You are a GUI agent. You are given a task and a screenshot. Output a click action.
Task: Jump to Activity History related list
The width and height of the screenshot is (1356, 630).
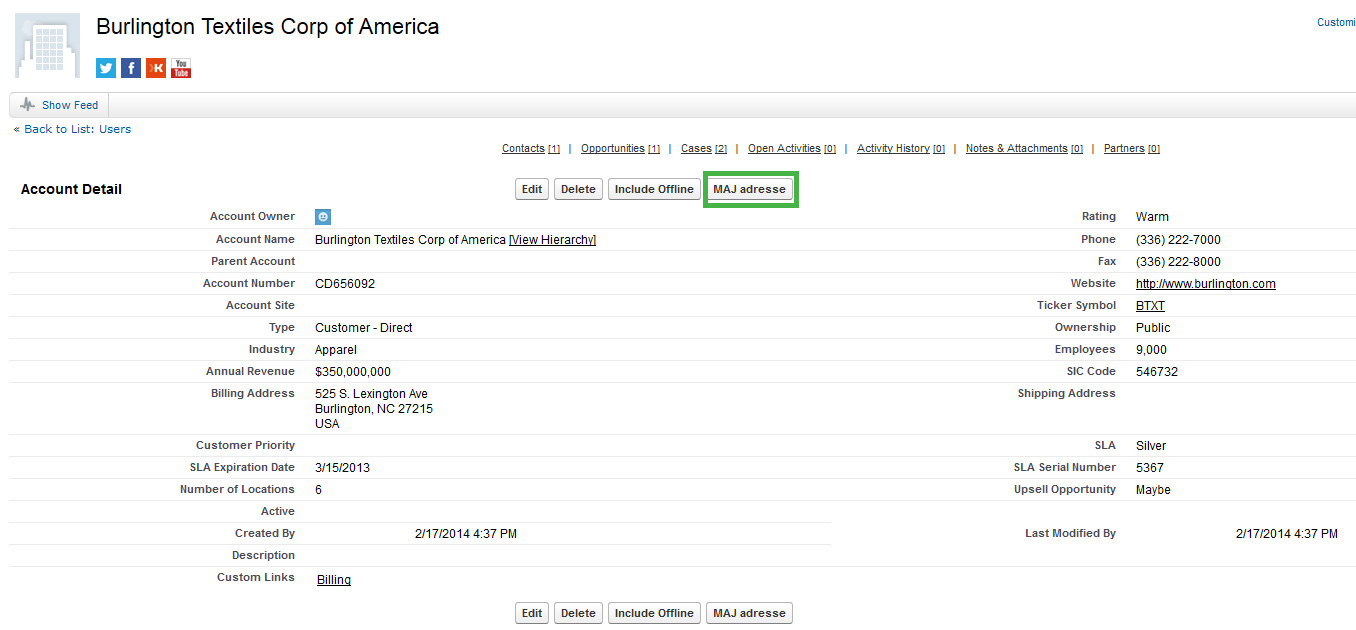(901, 148)
